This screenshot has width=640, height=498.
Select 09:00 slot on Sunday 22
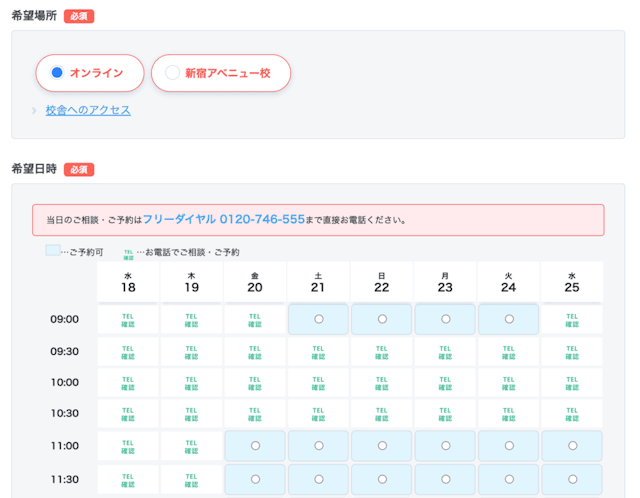382,319
